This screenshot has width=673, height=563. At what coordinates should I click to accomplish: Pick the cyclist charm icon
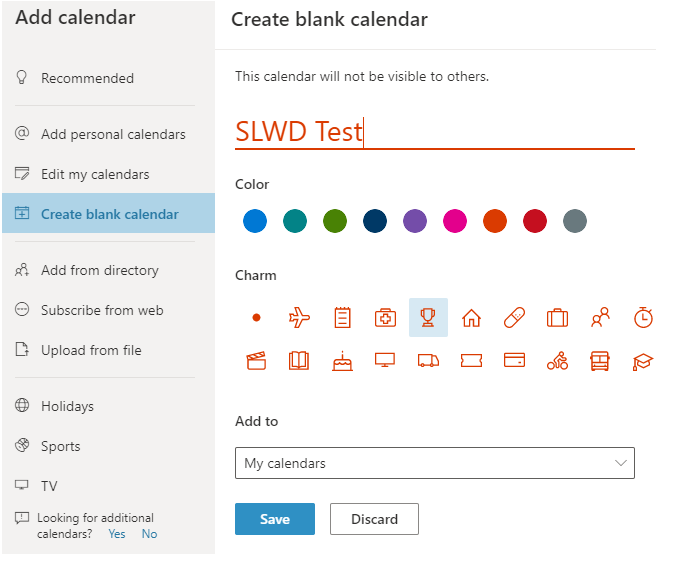coord(557,361)
